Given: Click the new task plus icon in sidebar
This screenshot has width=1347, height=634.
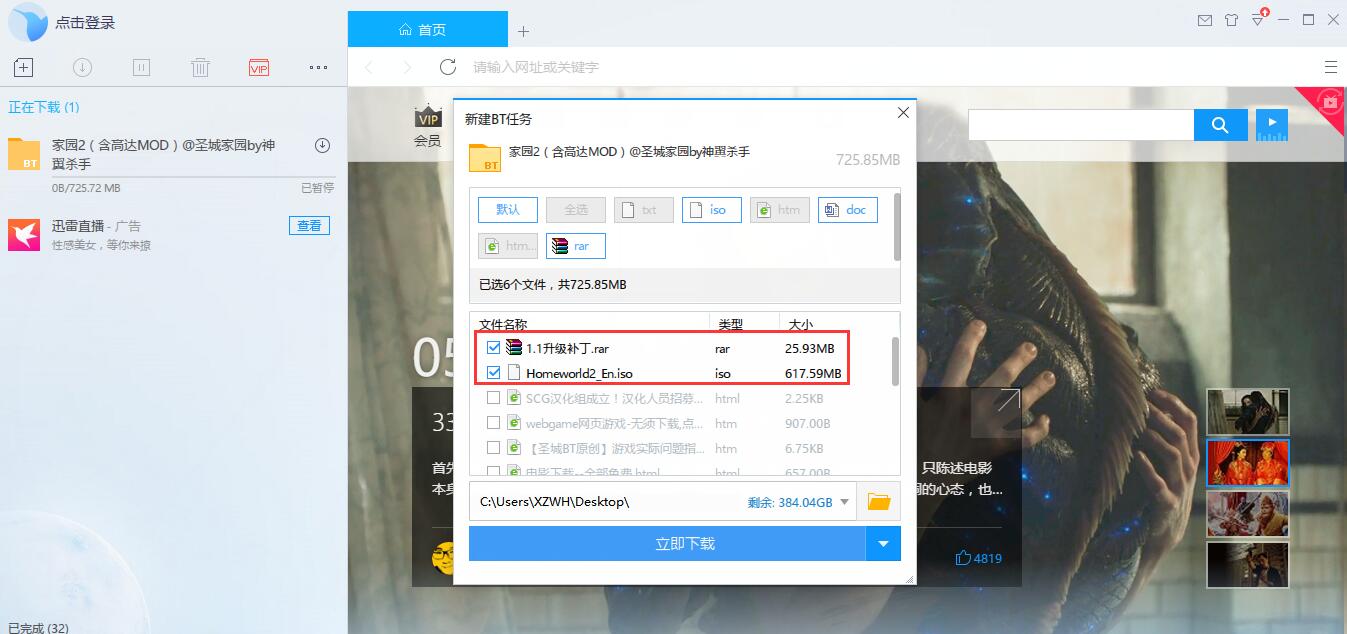Looking at the screenshot, I should pos(24,68).
